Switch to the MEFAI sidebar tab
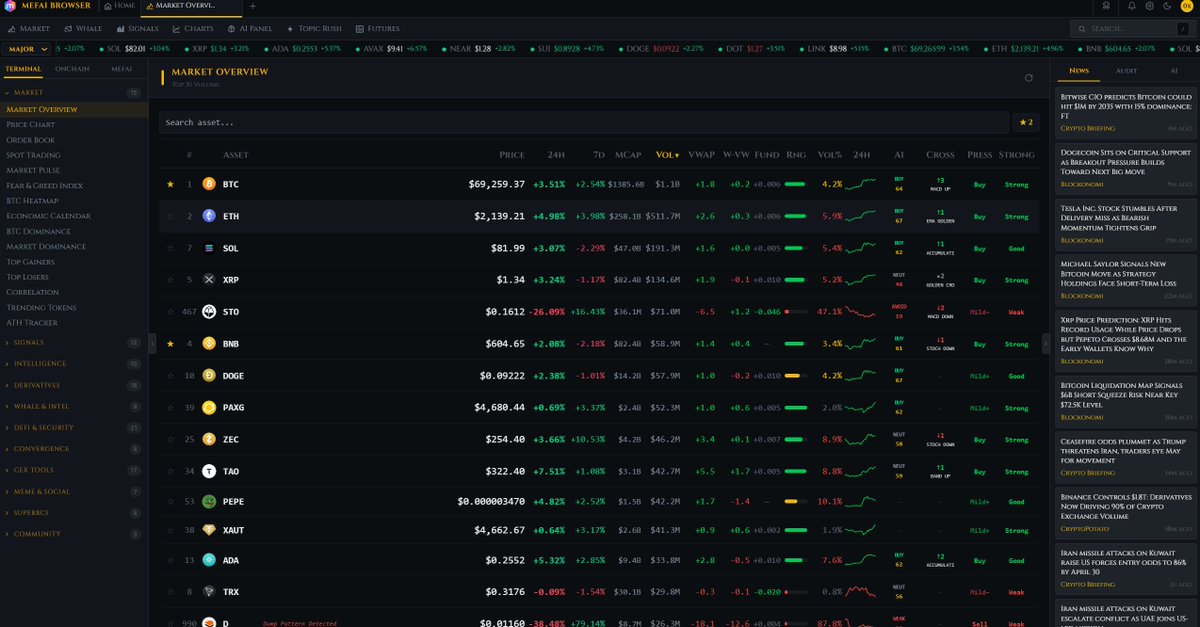The width and height of the screenshot is (1200, 627). [121, 69]
